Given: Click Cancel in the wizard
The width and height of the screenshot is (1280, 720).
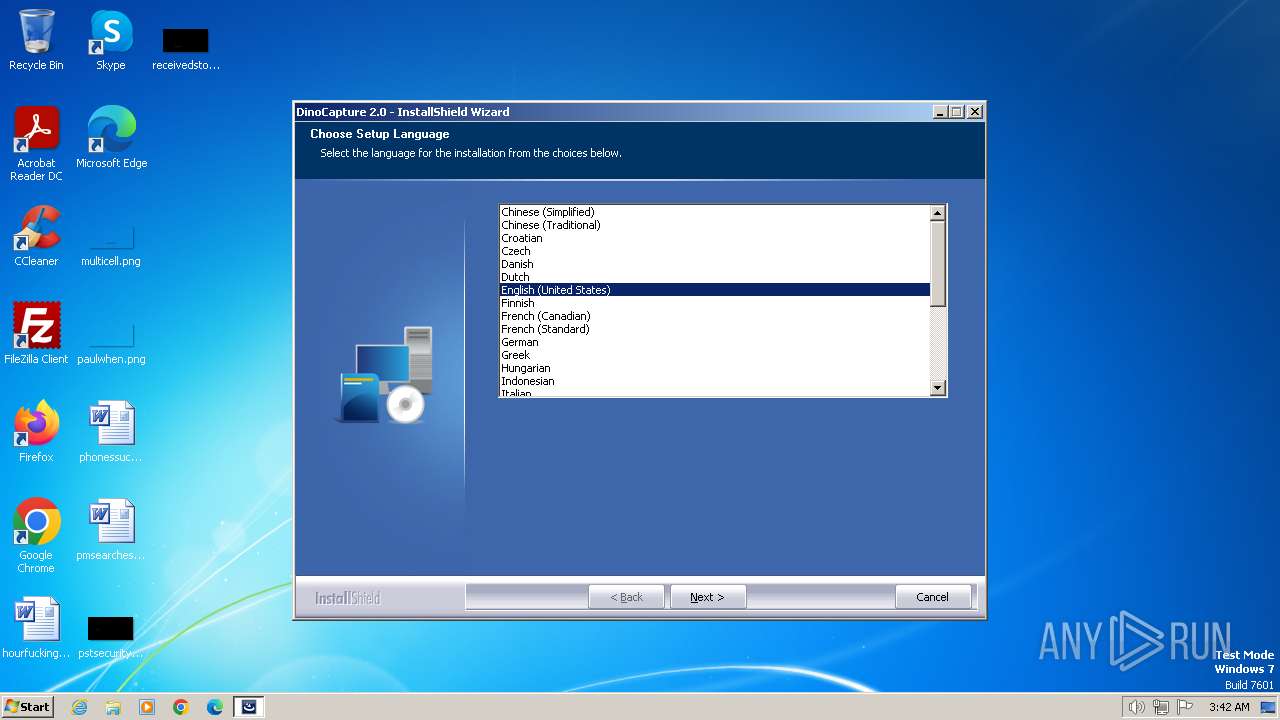Looking at the screenshot, I should [933, 597].
